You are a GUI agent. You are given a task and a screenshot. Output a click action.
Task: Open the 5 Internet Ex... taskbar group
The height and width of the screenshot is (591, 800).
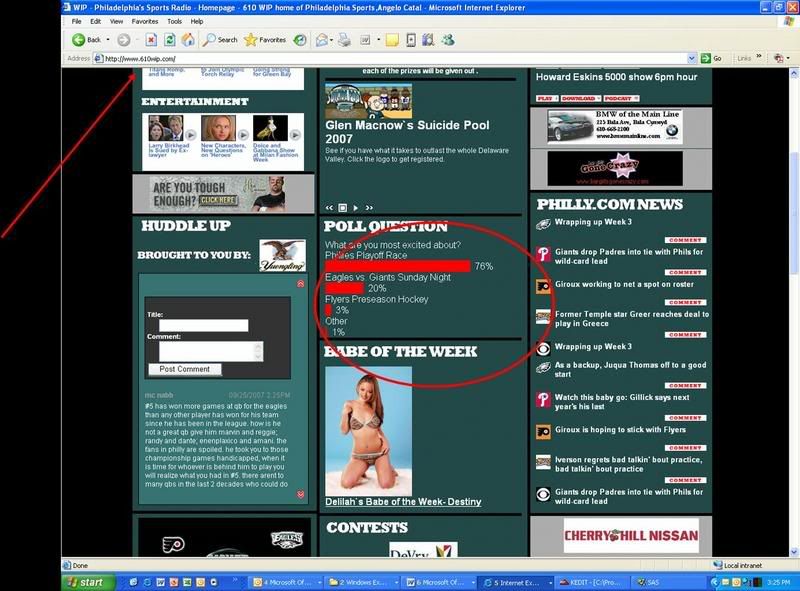click(517, 582)
